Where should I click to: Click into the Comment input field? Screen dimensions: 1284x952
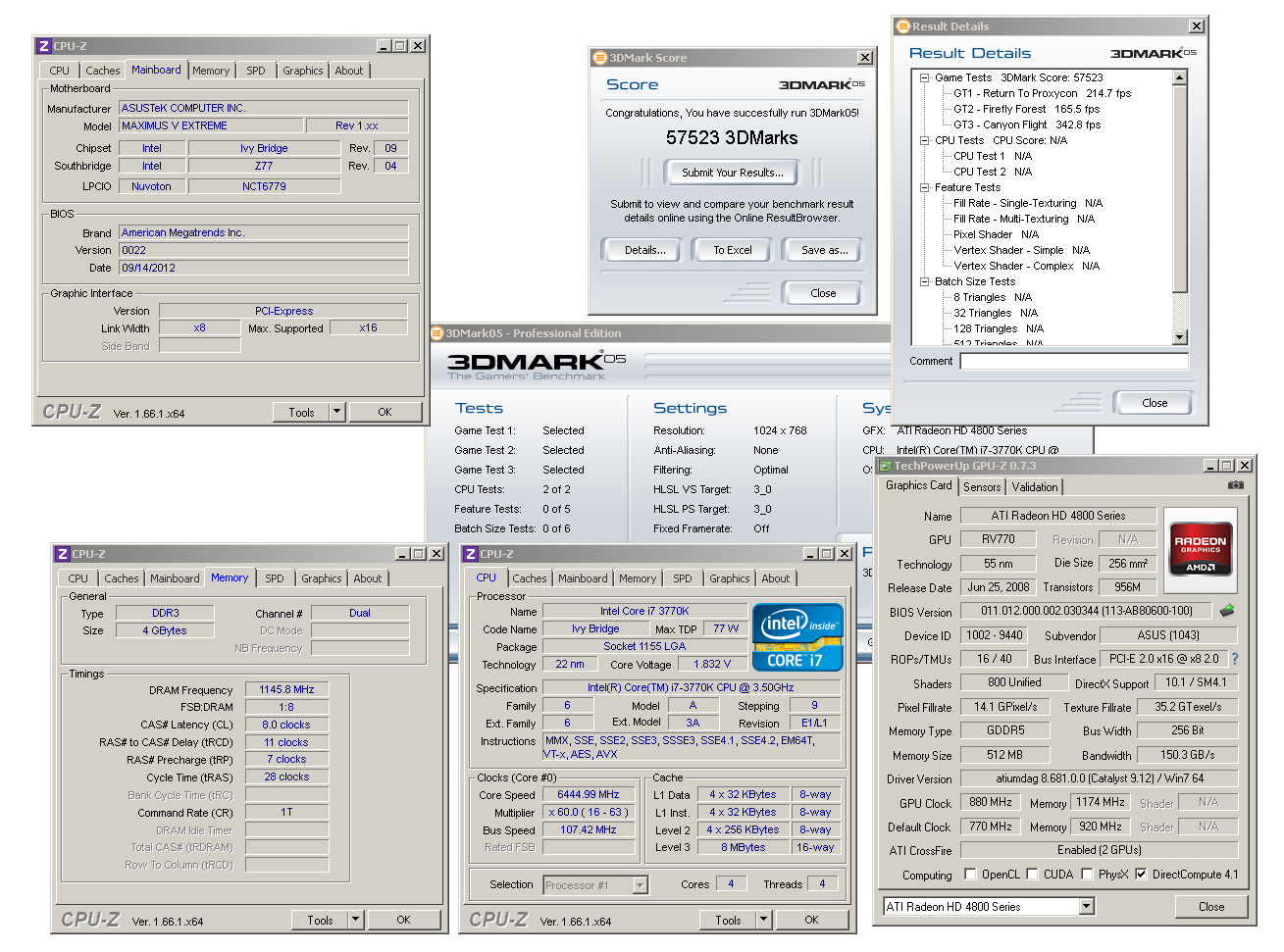point(1074,361)
